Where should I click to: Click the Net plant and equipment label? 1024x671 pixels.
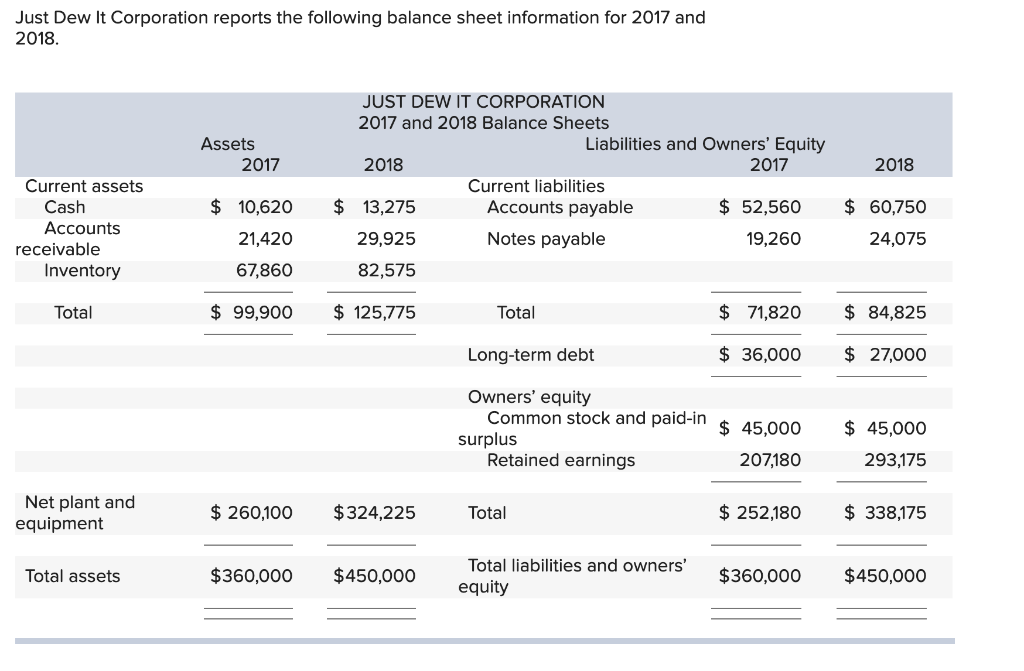tap(75, 513)
